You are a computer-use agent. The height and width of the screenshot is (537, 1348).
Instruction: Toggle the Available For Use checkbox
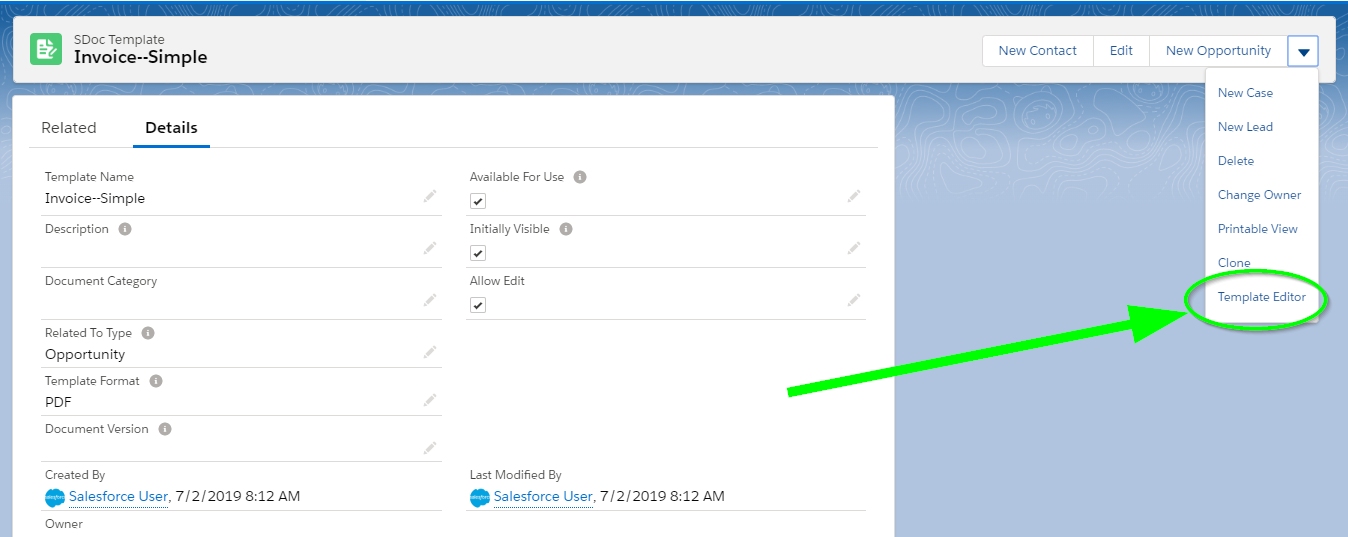tap(478, 201)
